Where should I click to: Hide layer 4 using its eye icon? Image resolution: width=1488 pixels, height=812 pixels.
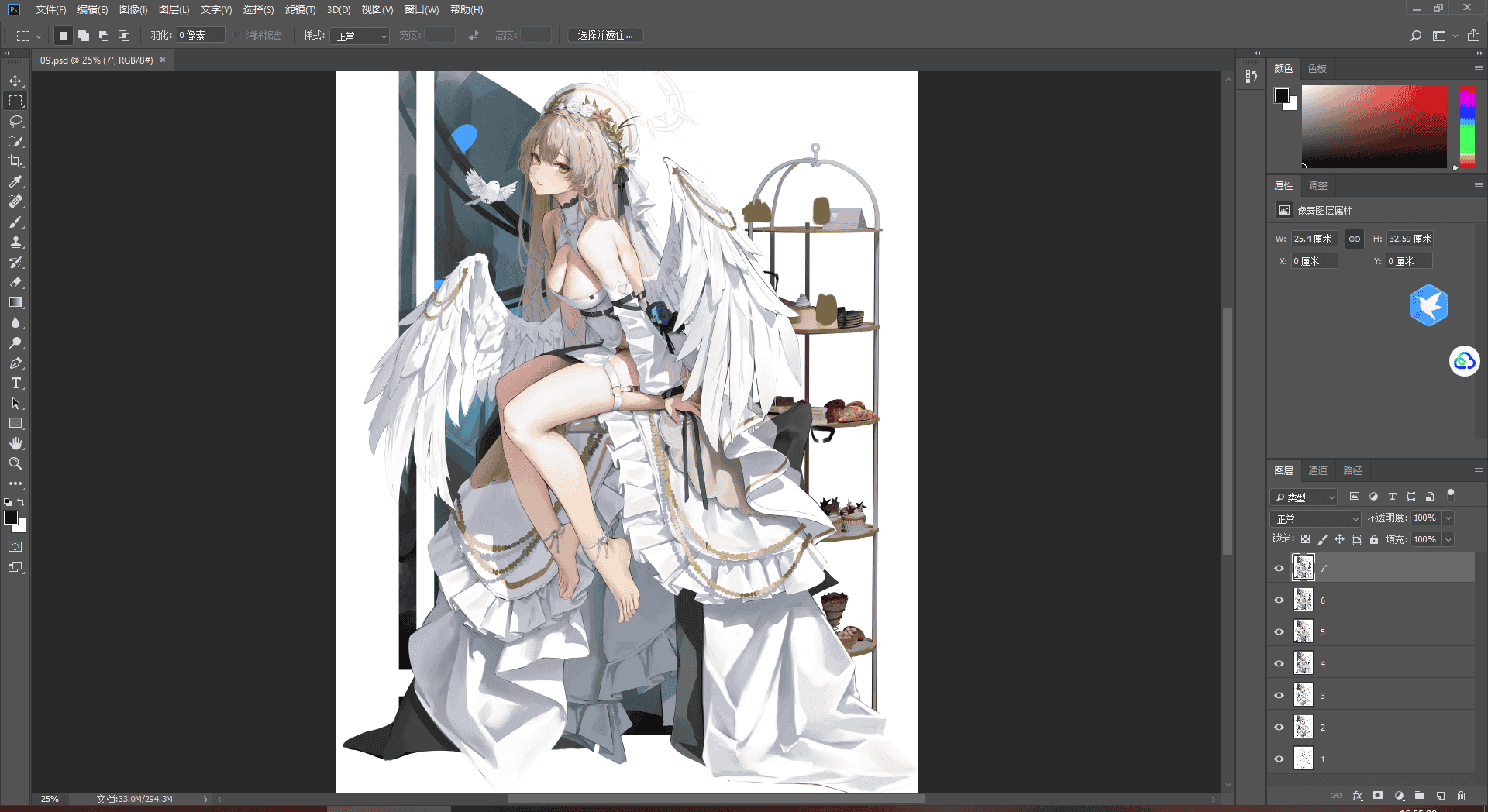click(1280, 663)
